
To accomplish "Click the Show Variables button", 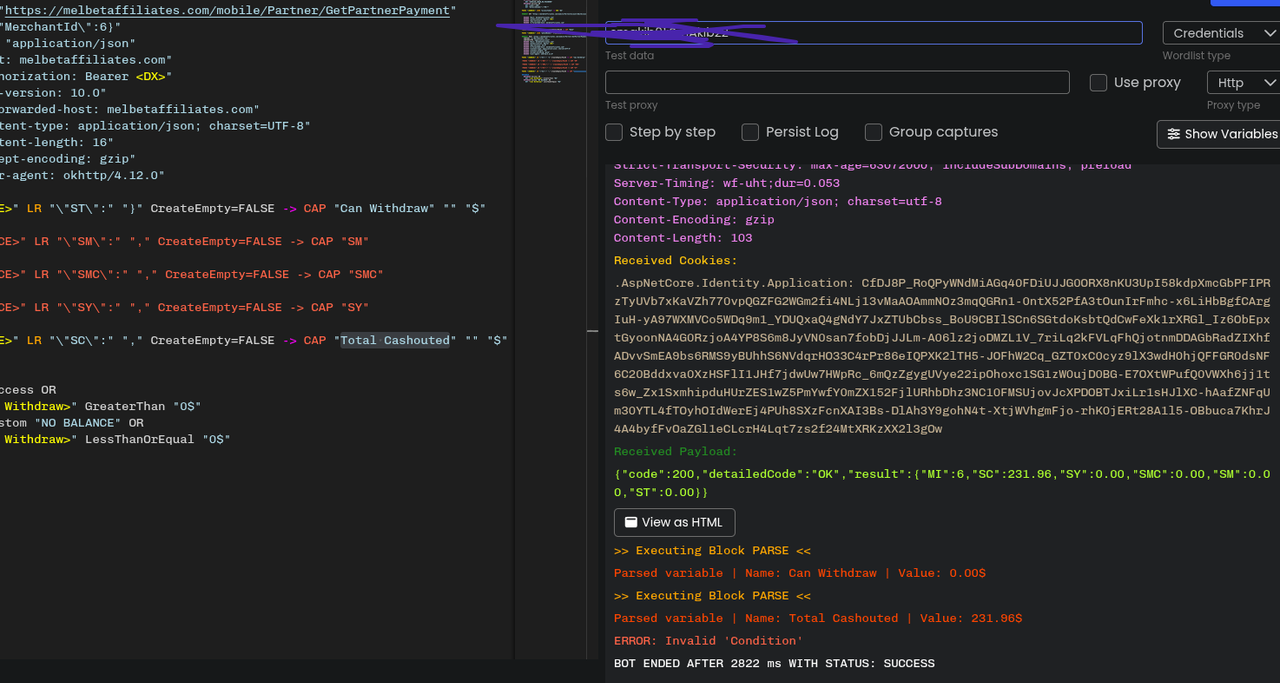I will [1218, 134].
